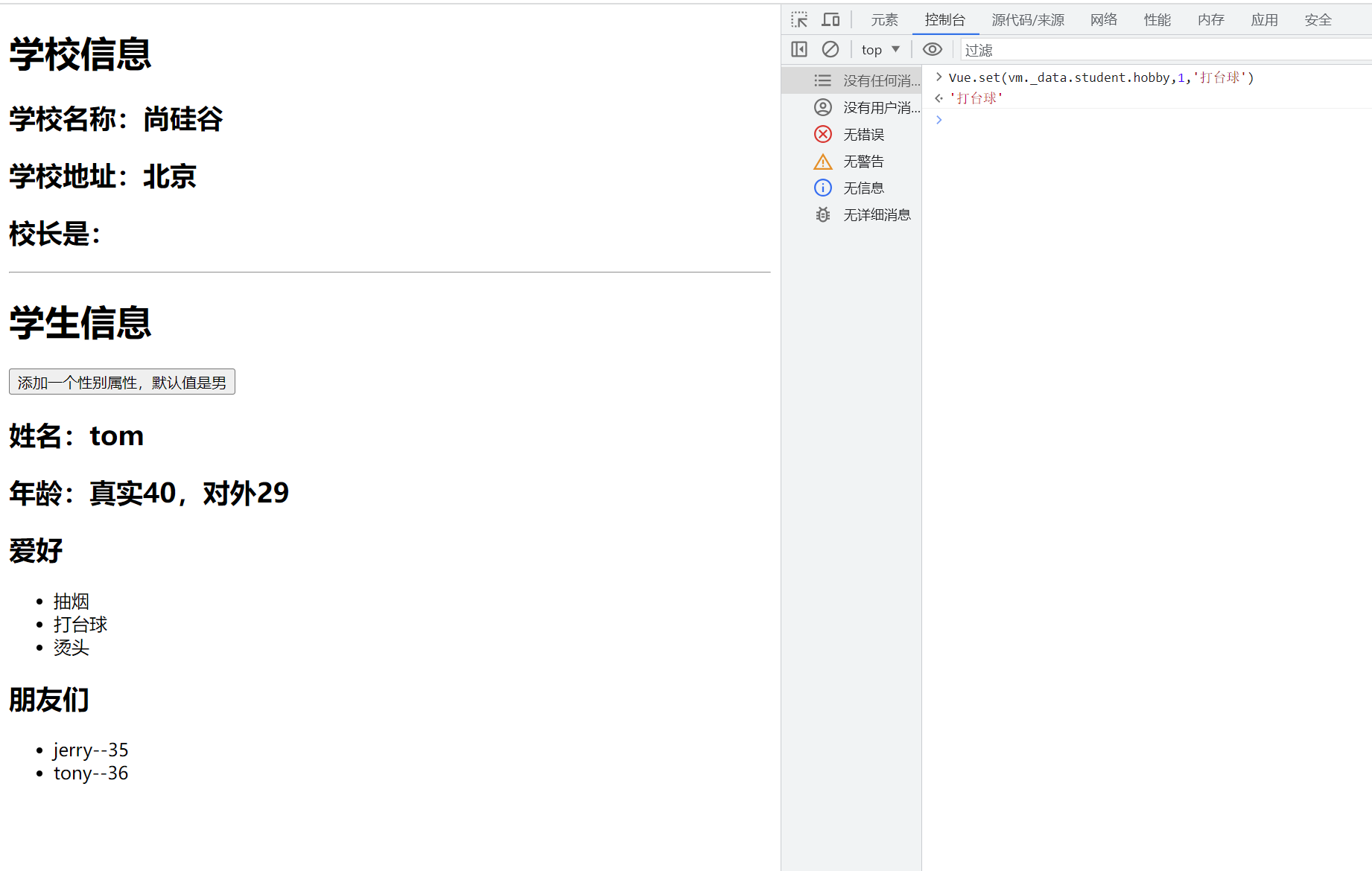Click the 抽烟 list item
The width and height of the screenshot is (1372, 871).
pyautogui.click(x=72, y=602)
